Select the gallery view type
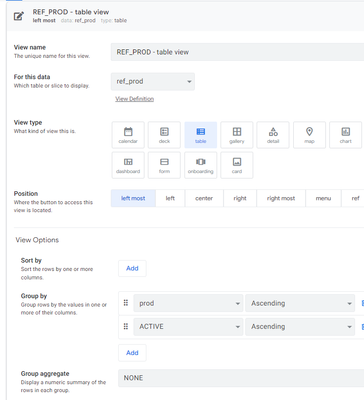 pyautogui.click(x=237, y=135)
